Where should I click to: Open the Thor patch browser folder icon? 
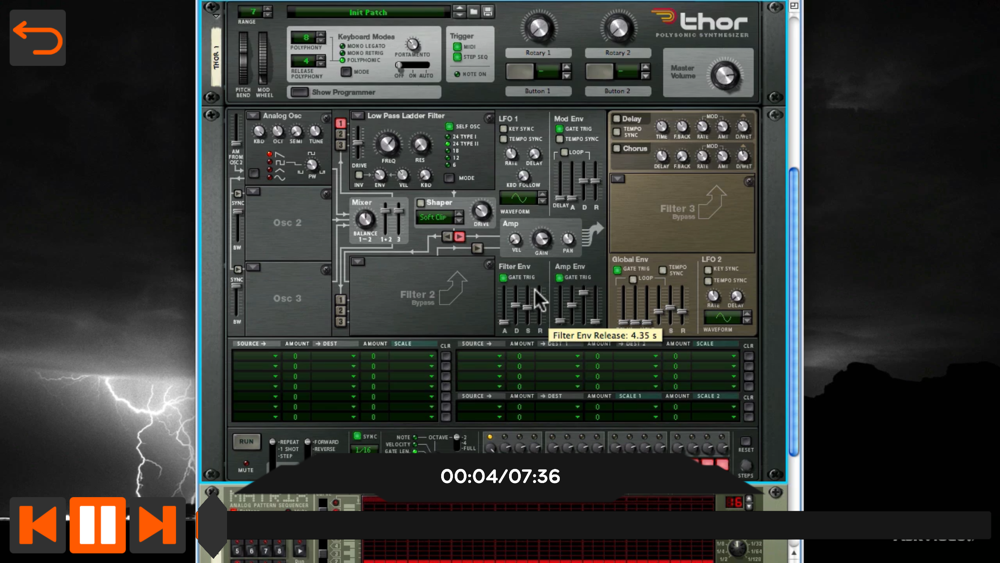click(474, 11)
